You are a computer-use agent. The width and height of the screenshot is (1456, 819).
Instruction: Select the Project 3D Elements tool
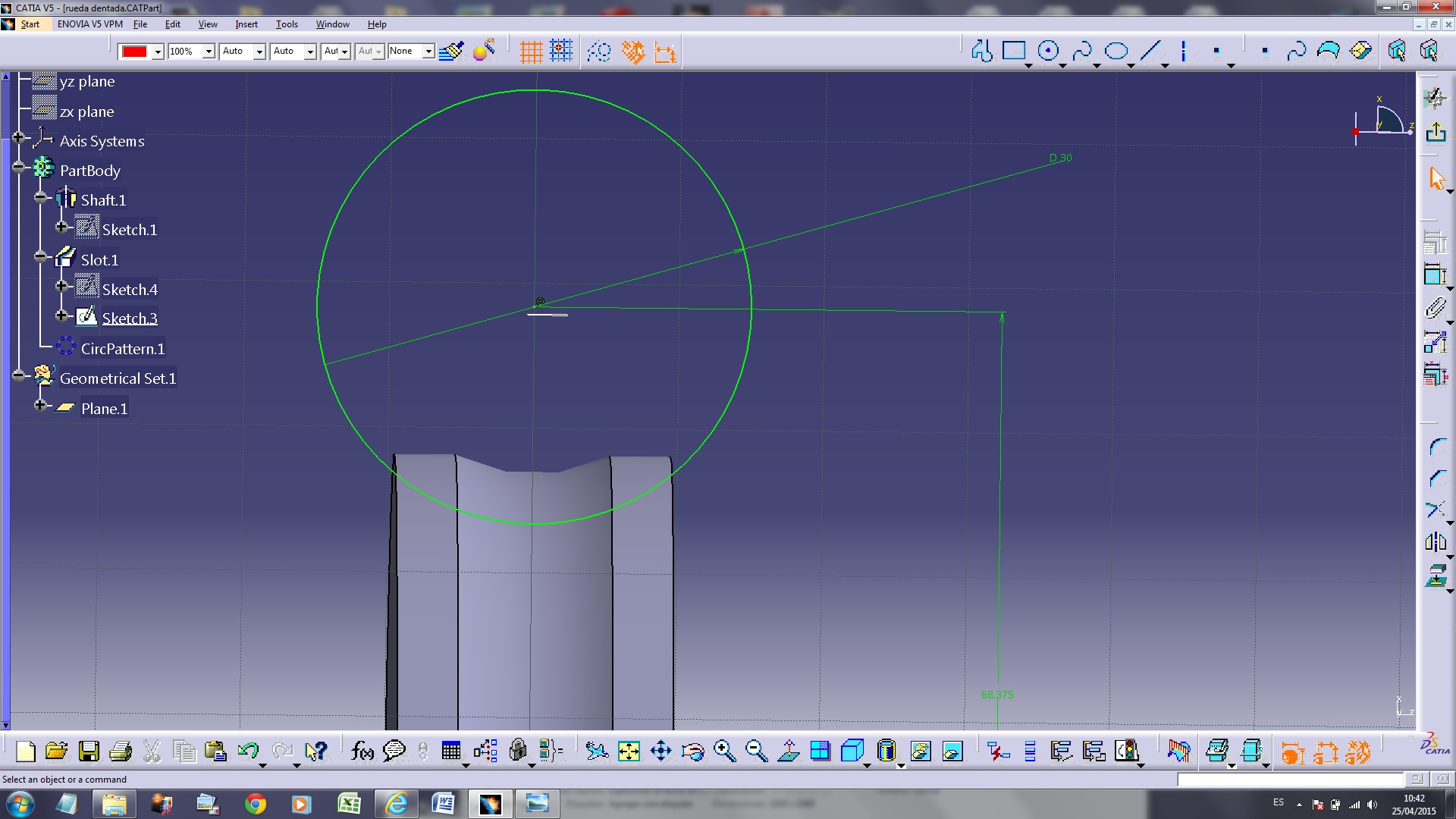pos(1436,576)
